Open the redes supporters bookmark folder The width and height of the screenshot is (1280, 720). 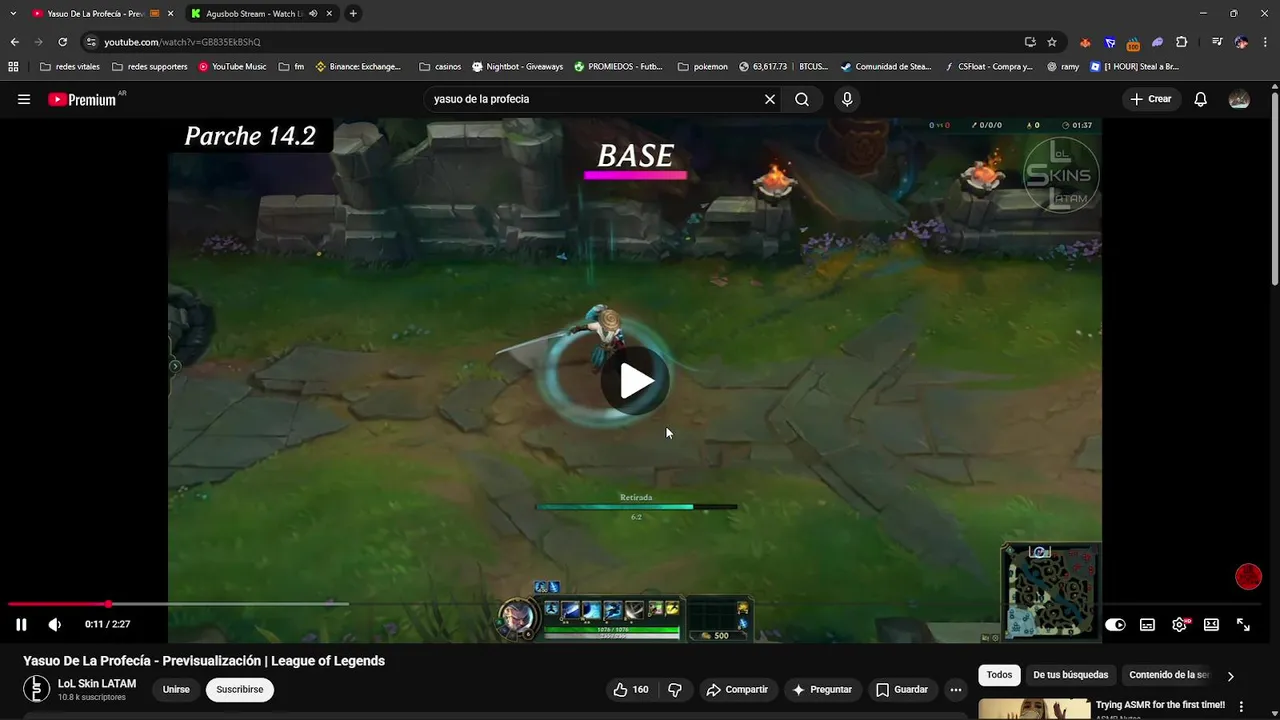point(150,67)
